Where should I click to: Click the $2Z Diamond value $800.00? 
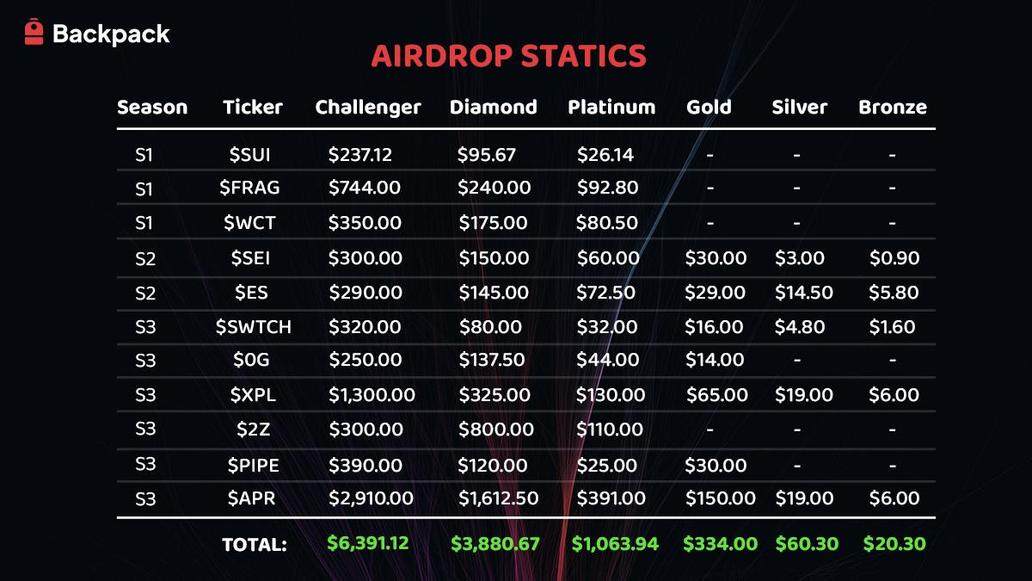coord(496,430)
